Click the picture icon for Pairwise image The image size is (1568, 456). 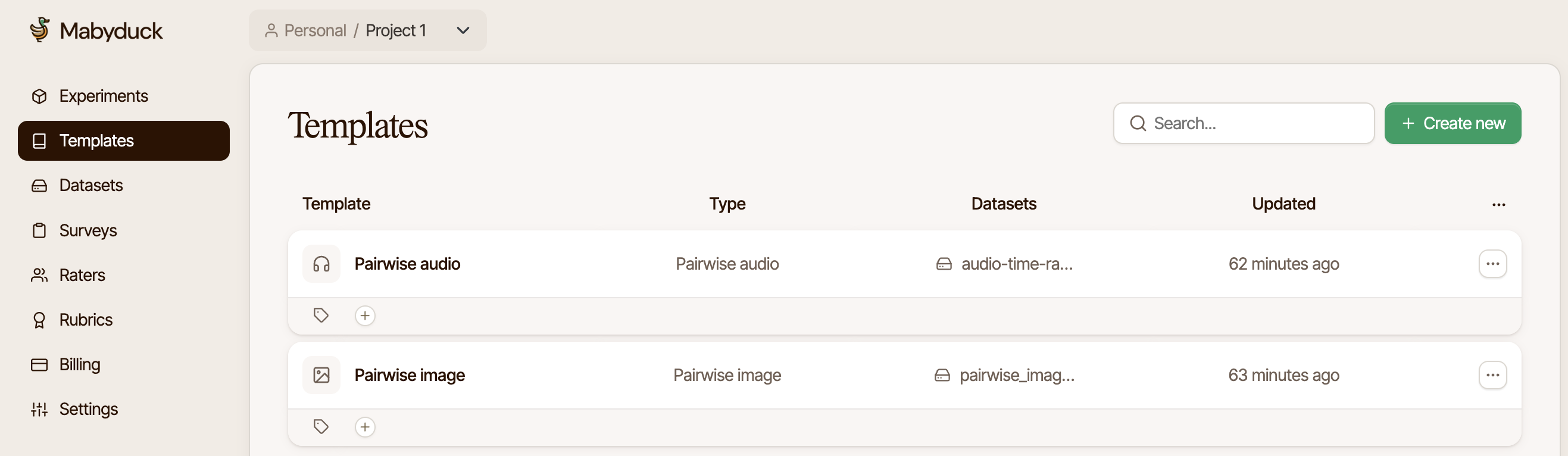click(x=321, y=375)
